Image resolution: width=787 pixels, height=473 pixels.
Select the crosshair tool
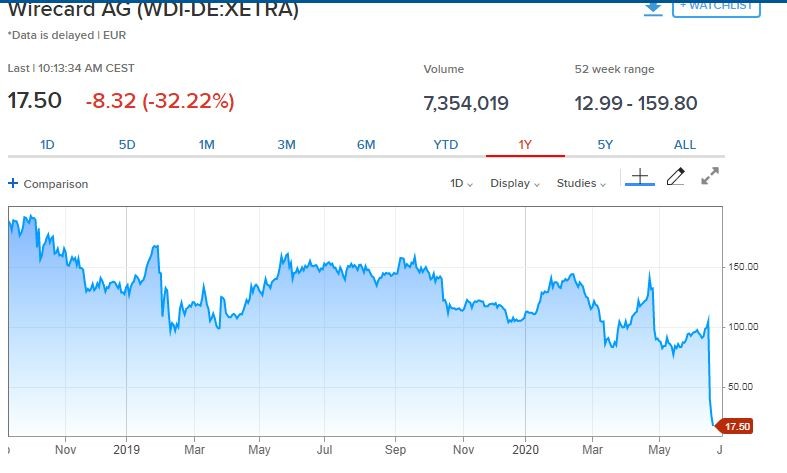640,177
